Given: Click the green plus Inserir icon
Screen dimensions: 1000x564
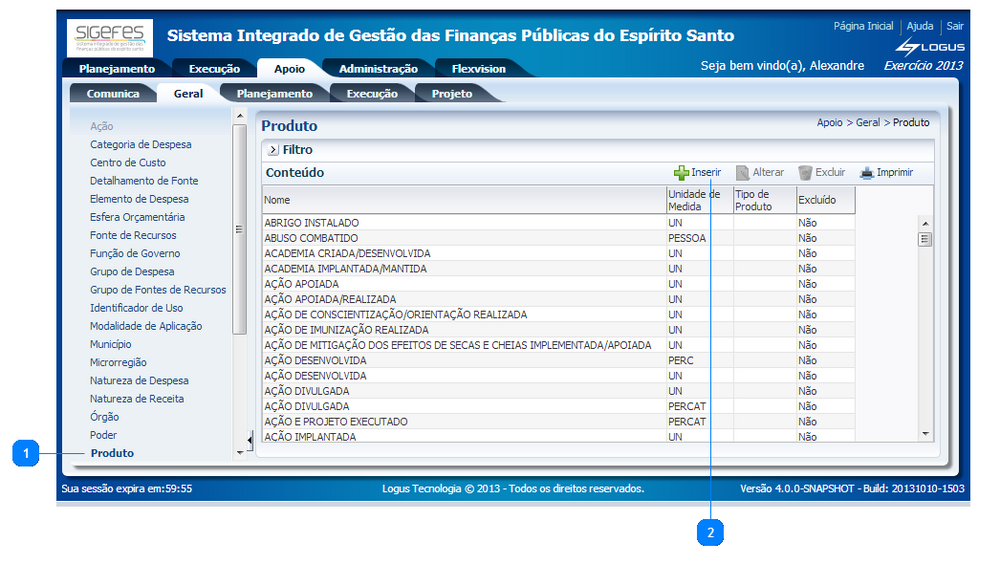Looking at the screenshot, I should pyautogui.click(x=681, y=173).
